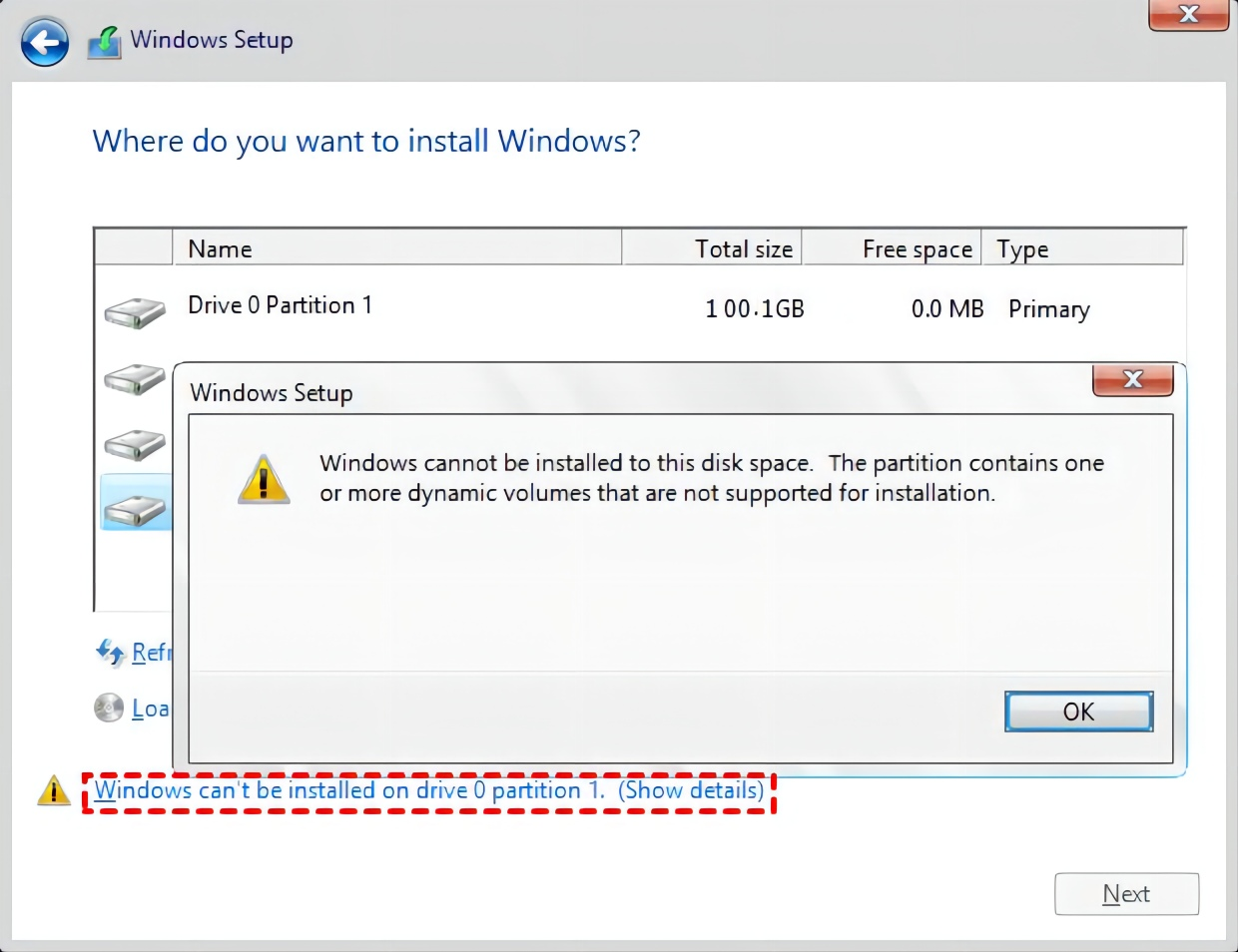This screenshot has height=952, width=1238.
Task: Select the Drive 0 Partition 1 disk icon
Action: click(135, 312)
